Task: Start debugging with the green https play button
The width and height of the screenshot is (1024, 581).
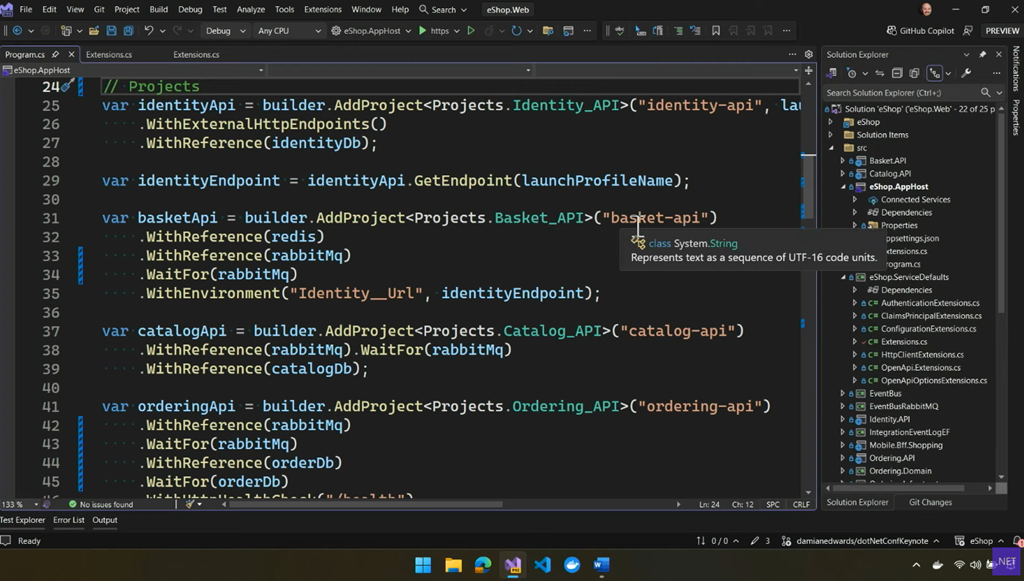Action: [x=423, y=31]
